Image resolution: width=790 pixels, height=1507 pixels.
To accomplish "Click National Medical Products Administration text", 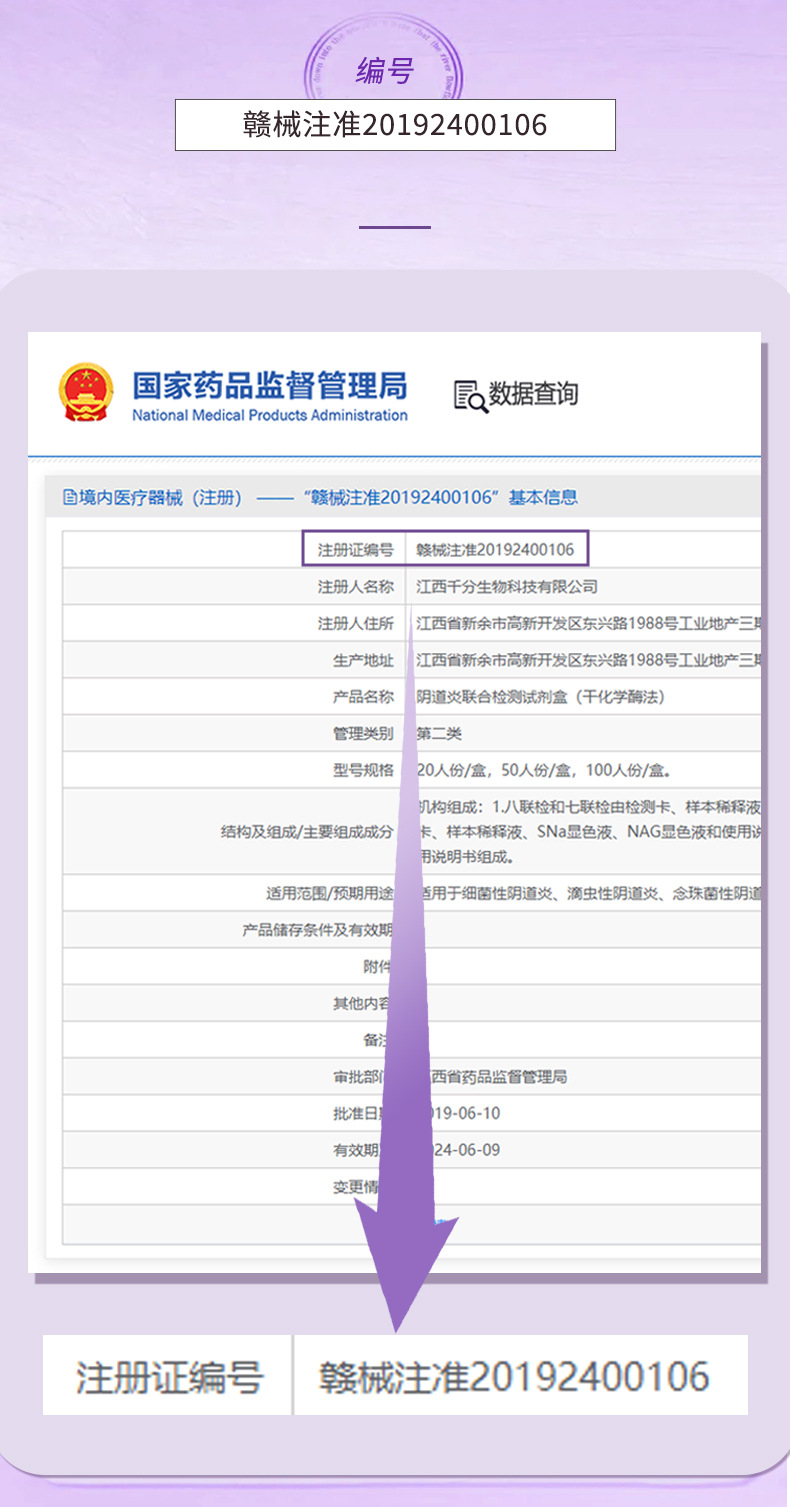I will coord(270,415).
